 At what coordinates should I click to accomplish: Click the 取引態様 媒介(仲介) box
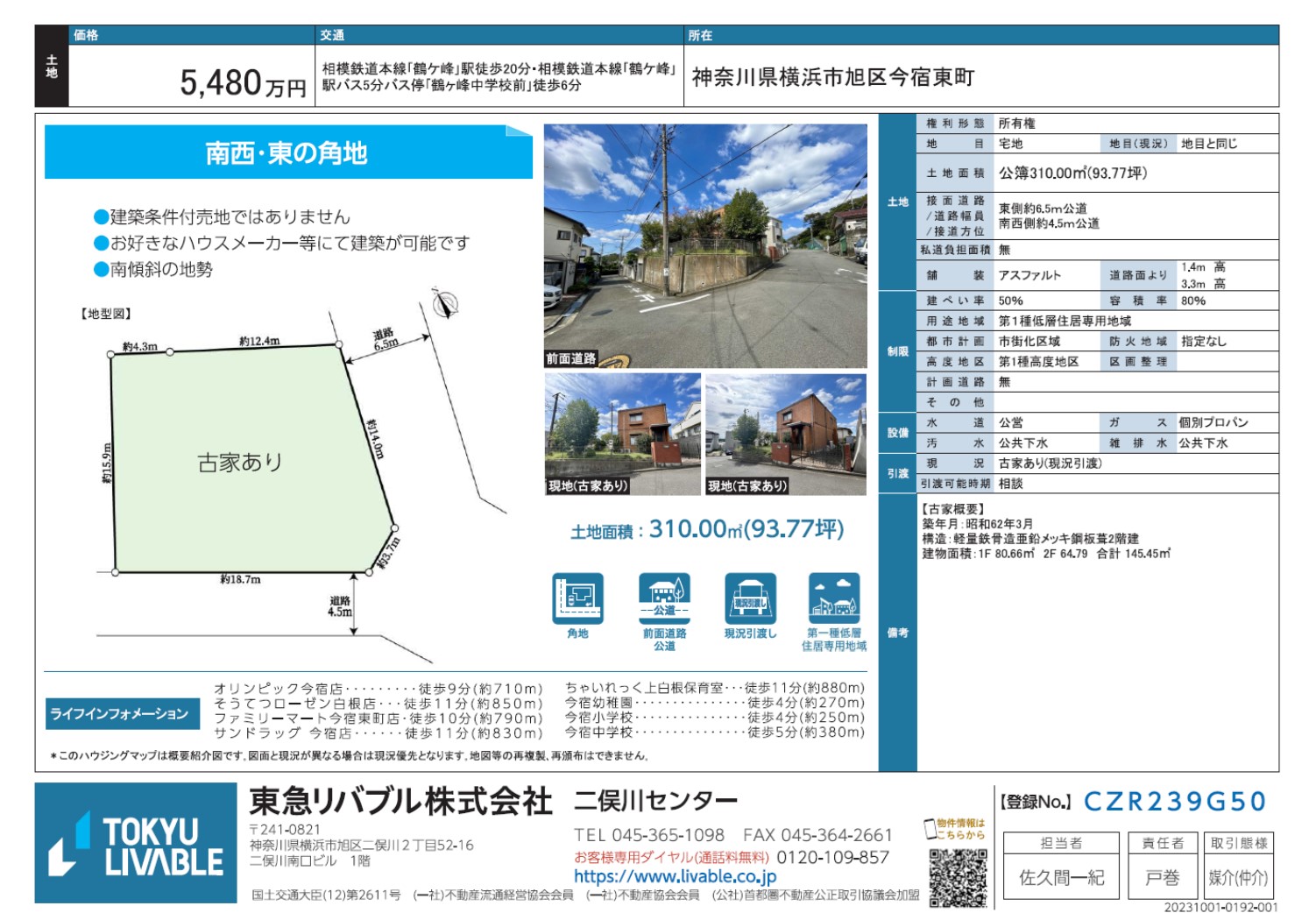[x=1238, y=866]
